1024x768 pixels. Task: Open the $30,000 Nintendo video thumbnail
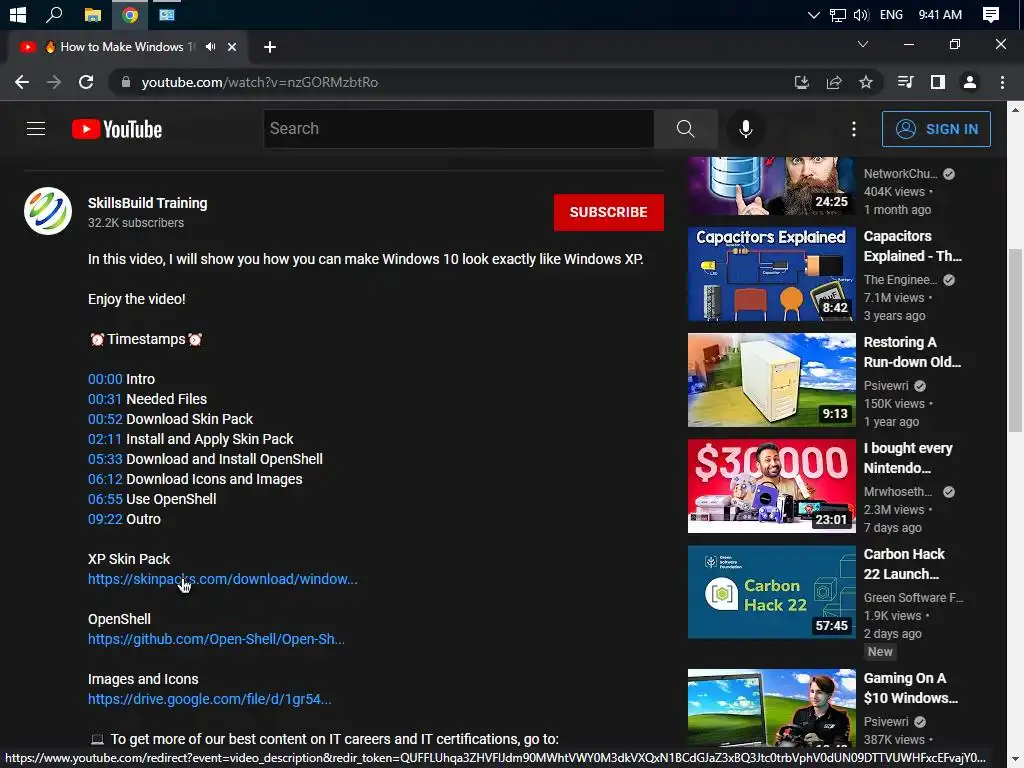pos(771,486)
